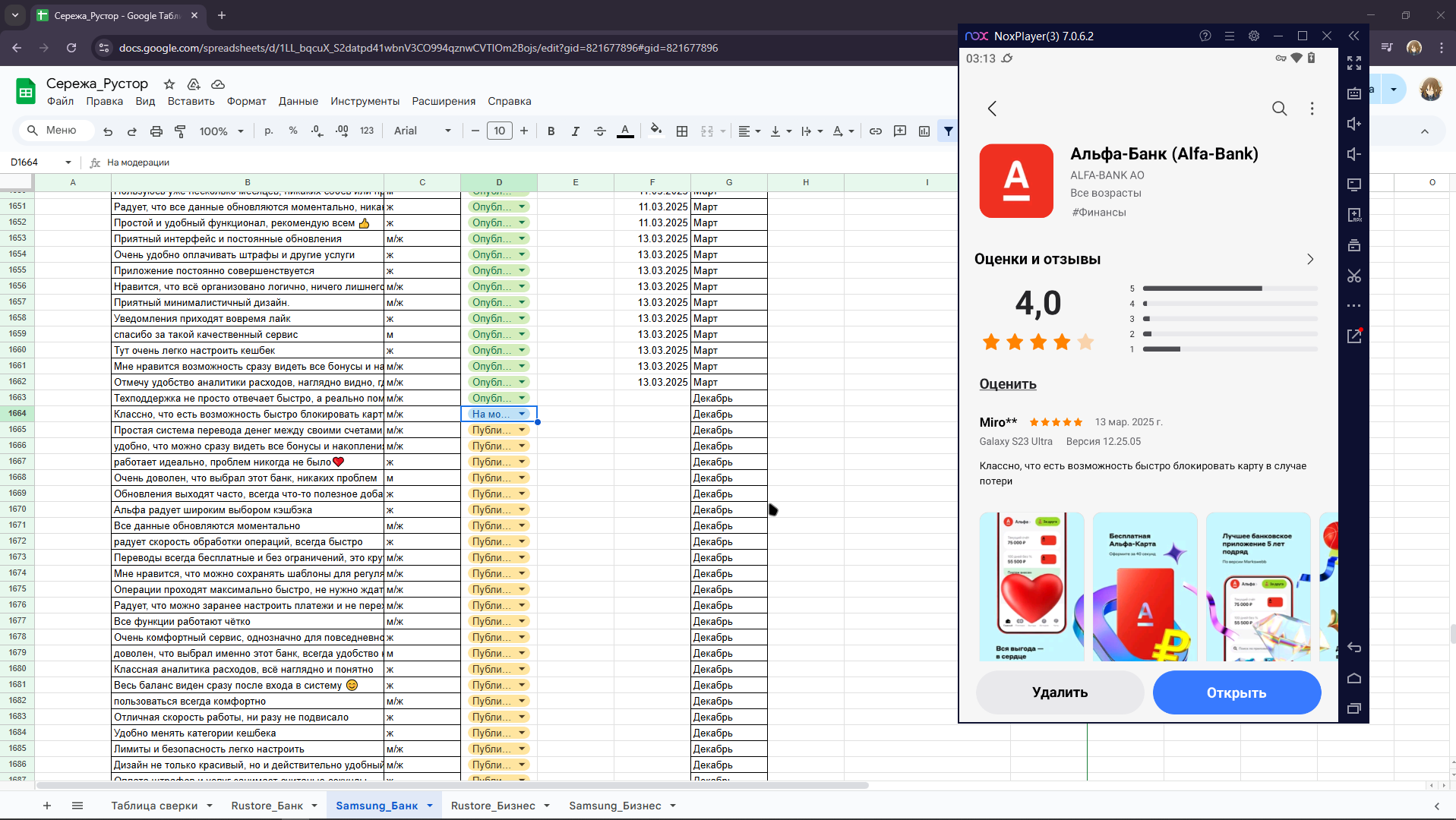This screenshot has height=820, width=1456.
Task: Click the font size input field
Action: 500,131
